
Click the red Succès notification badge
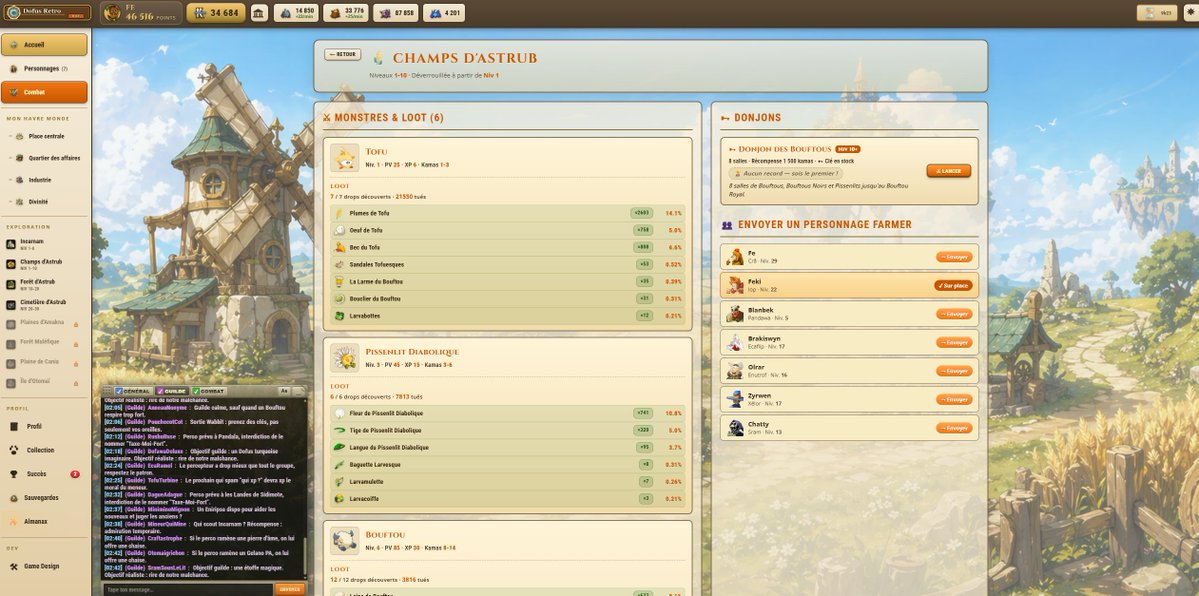75,474
